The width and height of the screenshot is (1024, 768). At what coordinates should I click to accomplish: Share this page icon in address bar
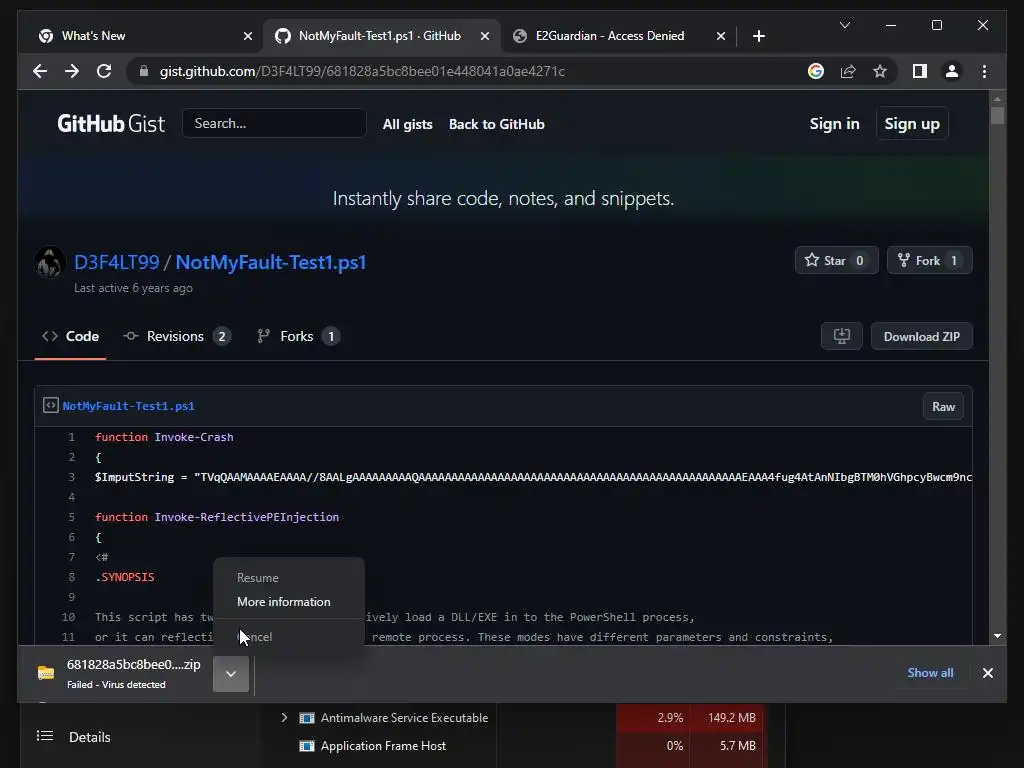click(848, 71)
